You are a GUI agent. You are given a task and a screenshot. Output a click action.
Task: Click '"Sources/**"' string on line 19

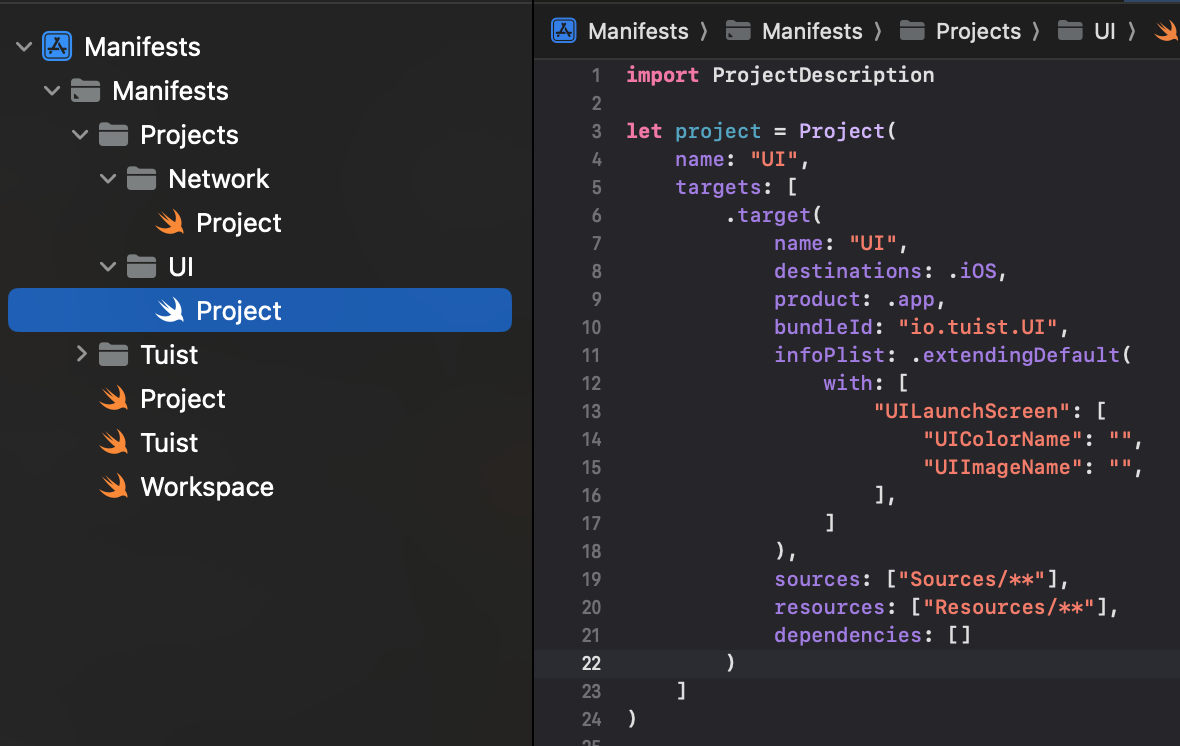point(972,579)
